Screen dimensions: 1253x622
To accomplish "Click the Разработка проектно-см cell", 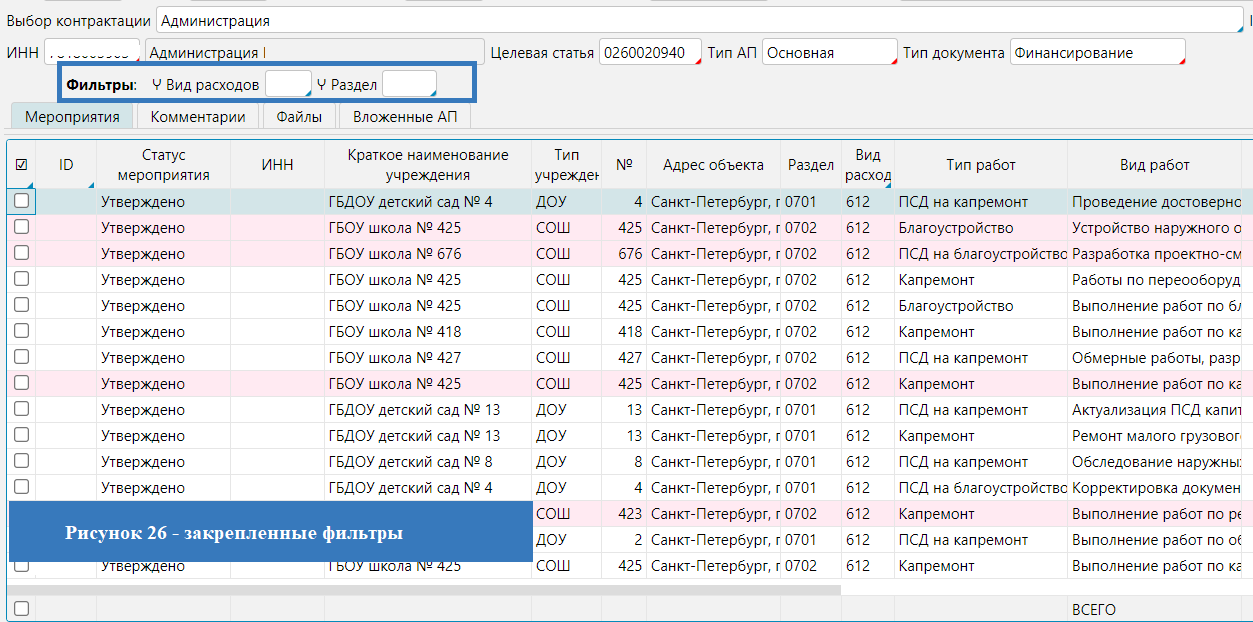I will 1155,254.
